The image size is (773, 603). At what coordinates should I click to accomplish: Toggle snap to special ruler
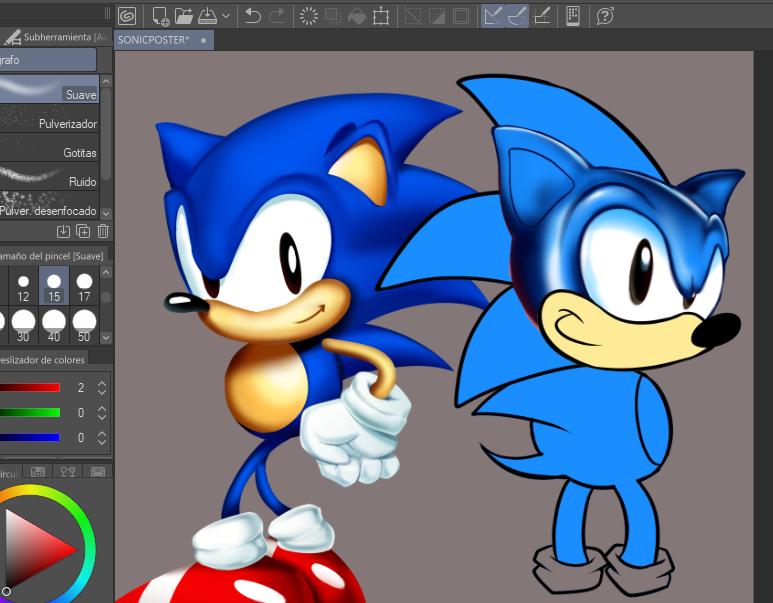(x=517, y=16)
